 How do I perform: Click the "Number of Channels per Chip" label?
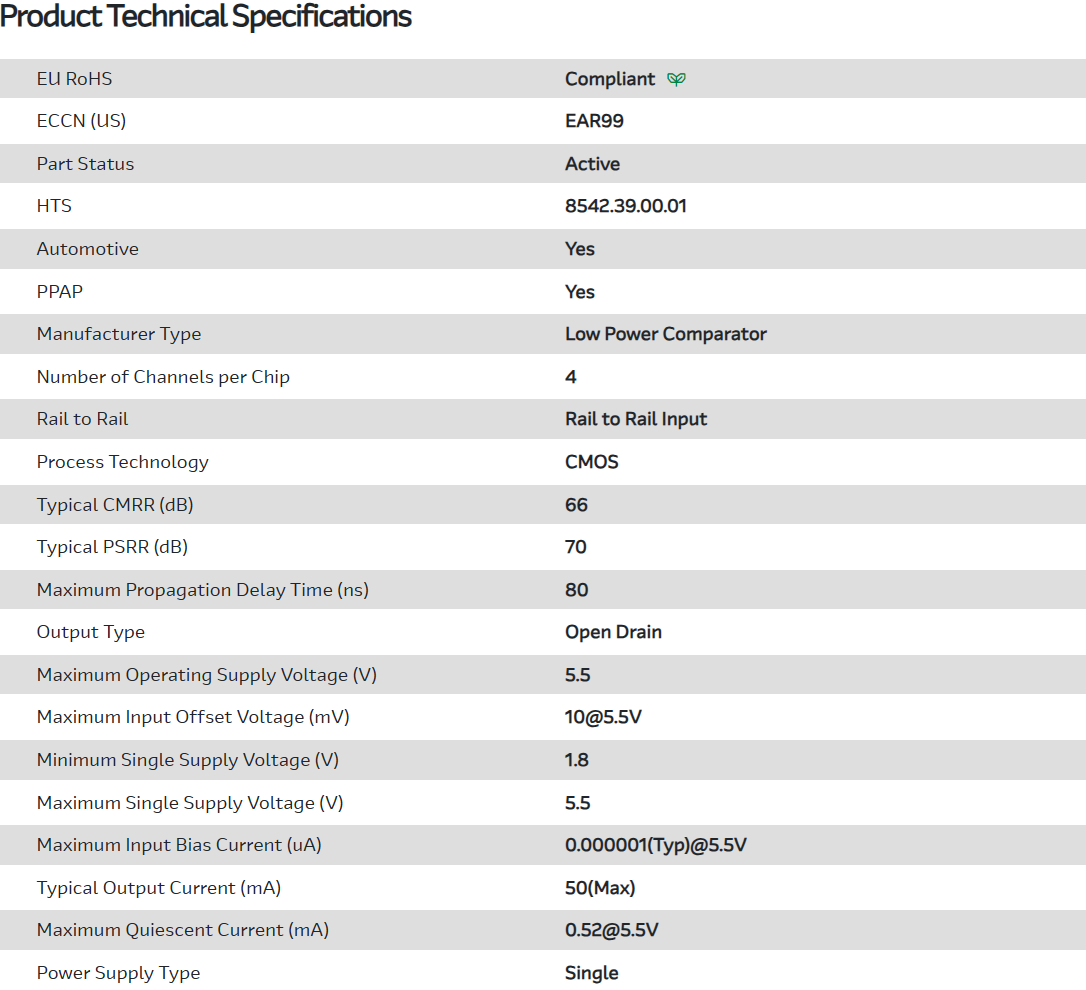(163, 377)
